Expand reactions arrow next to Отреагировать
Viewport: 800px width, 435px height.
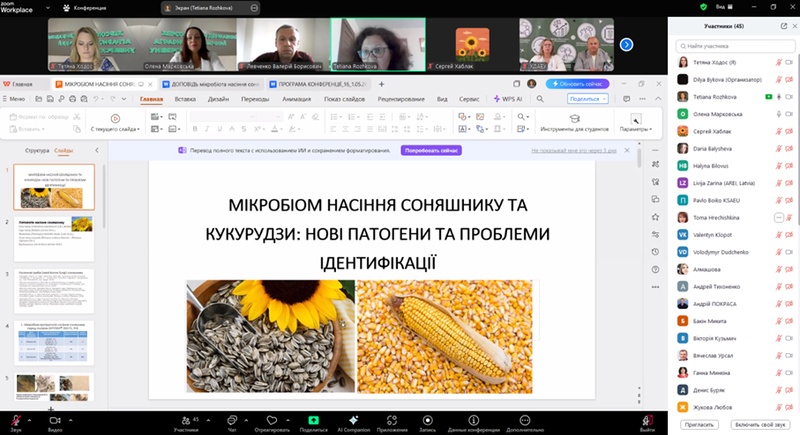point(288,420)
